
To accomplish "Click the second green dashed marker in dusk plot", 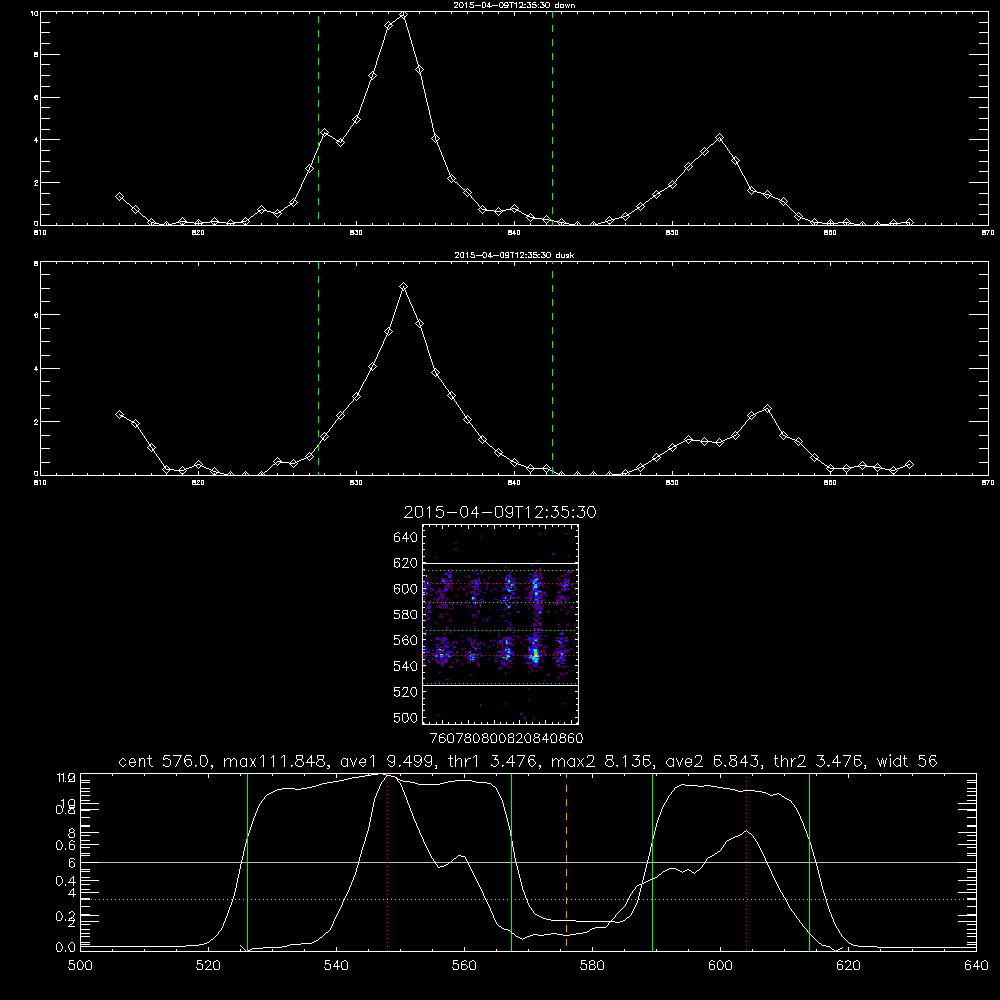I will [x=552, y=368].
